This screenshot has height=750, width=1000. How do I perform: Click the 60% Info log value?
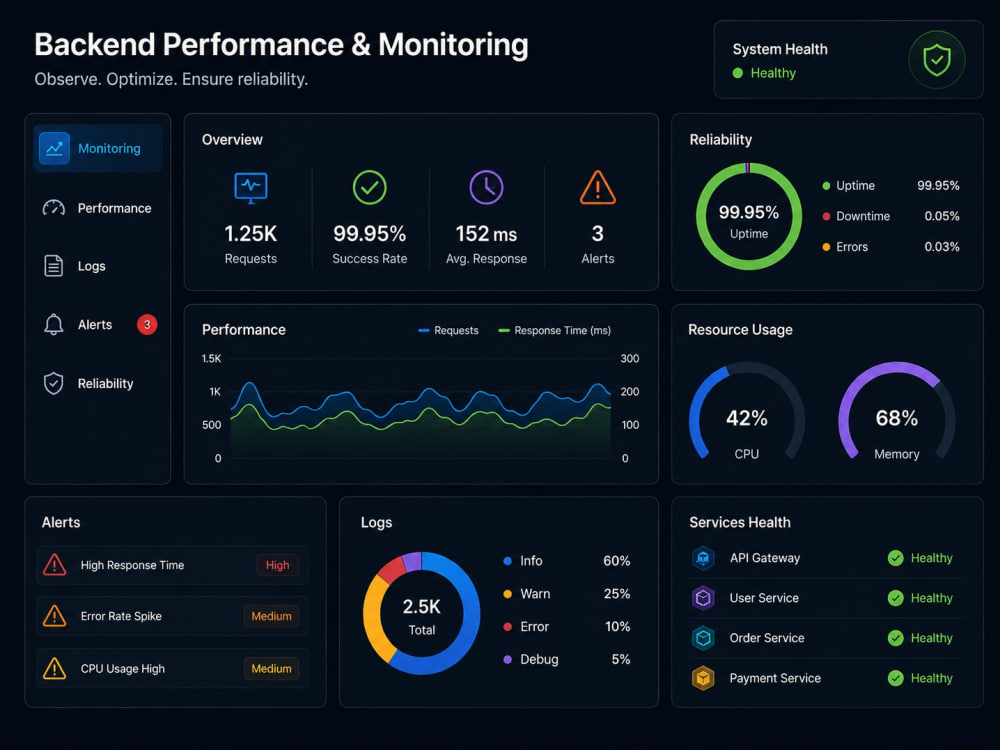617,561
